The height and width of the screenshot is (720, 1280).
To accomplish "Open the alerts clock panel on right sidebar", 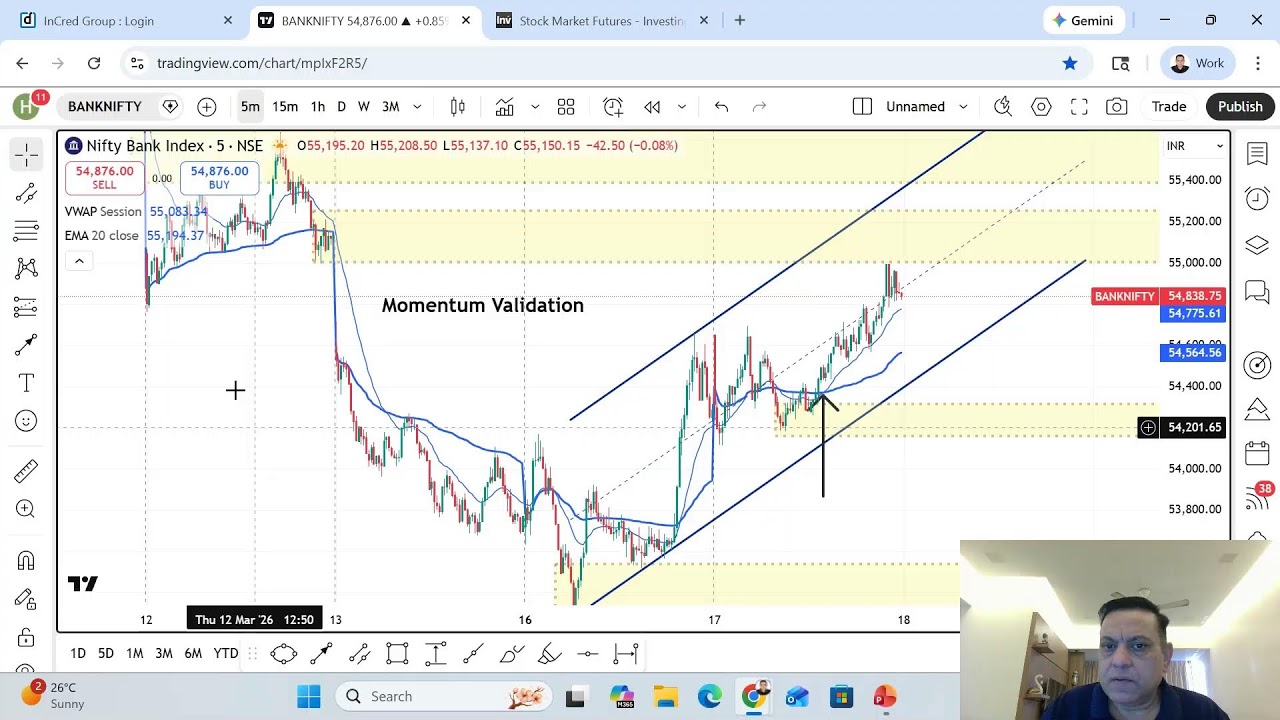I will click(1257, 199).
